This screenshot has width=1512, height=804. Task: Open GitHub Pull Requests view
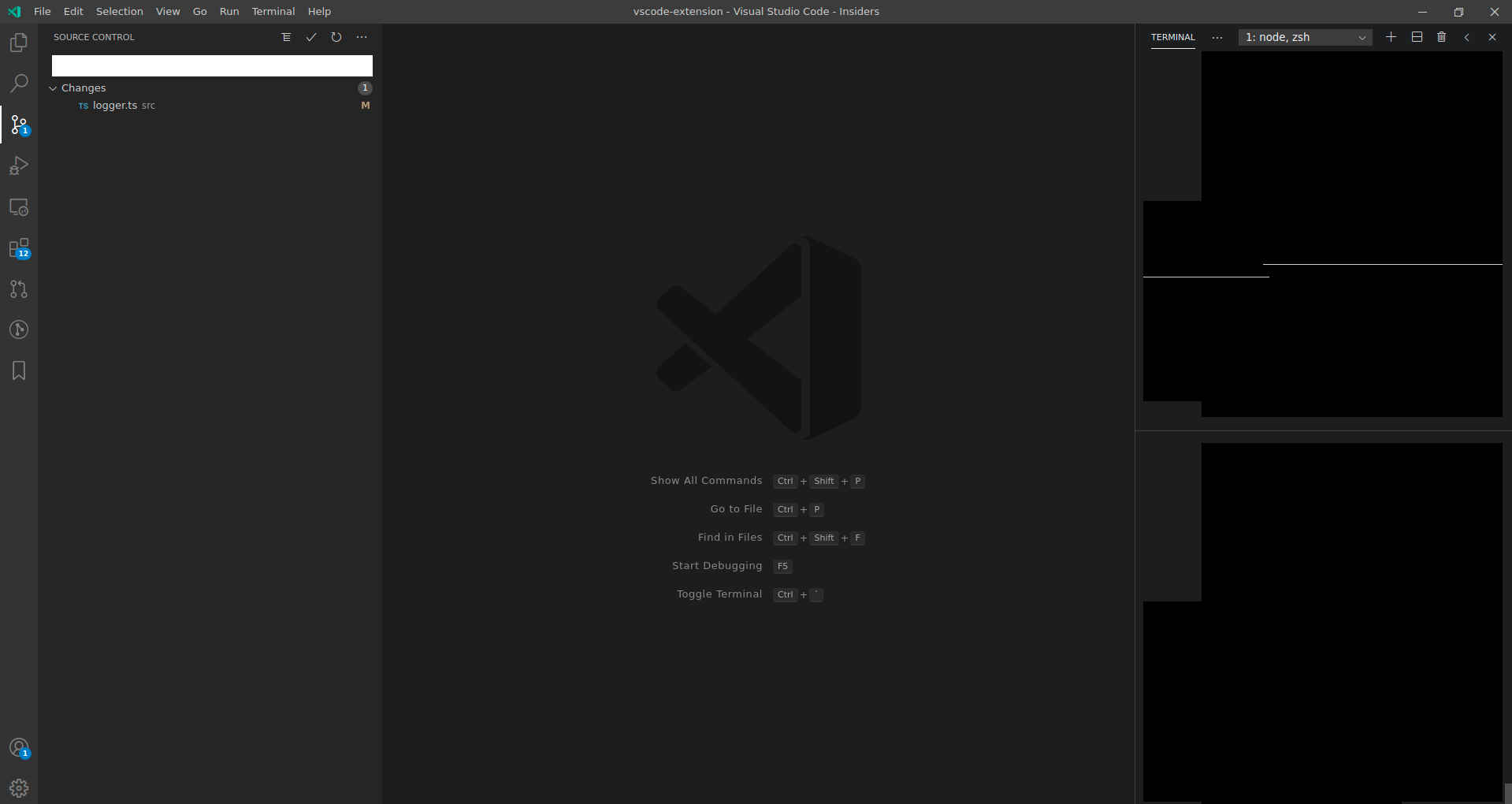pyautogui.click(x=19, y=289)
